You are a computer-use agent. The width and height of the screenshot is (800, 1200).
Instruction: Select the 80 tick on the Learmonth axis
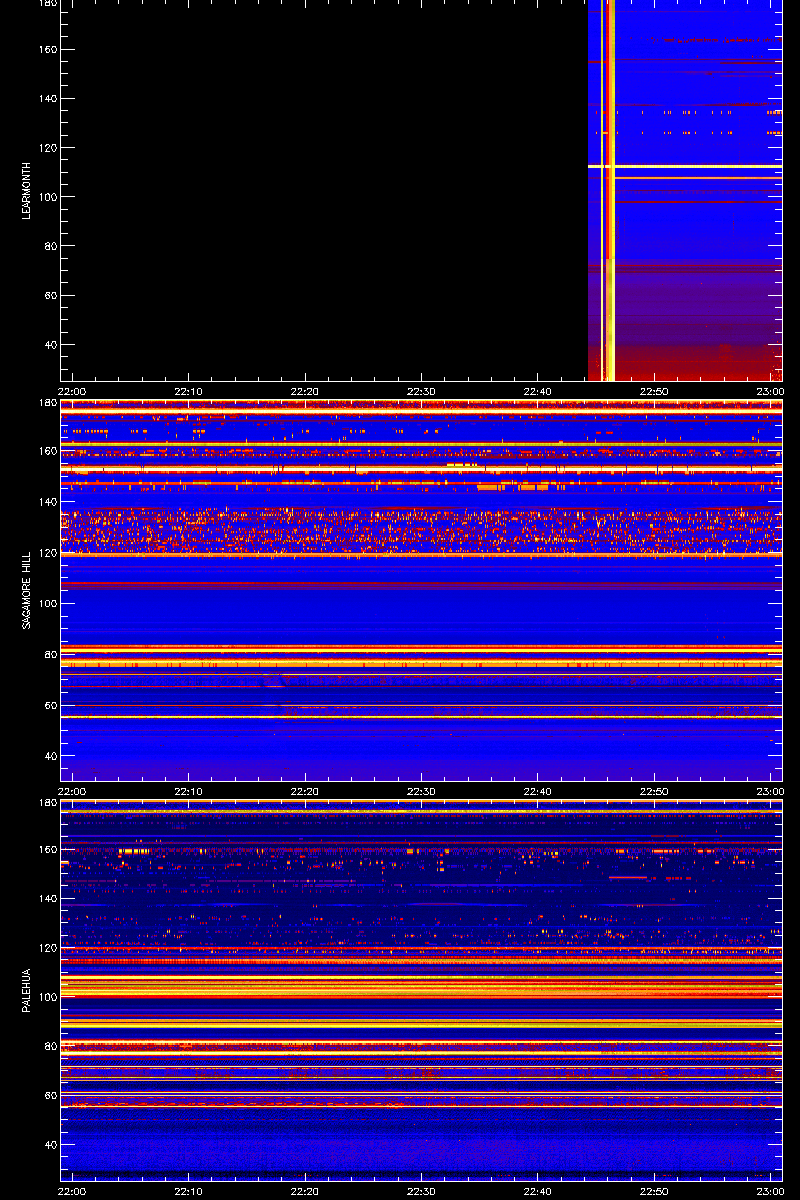(x=49, y=246)
